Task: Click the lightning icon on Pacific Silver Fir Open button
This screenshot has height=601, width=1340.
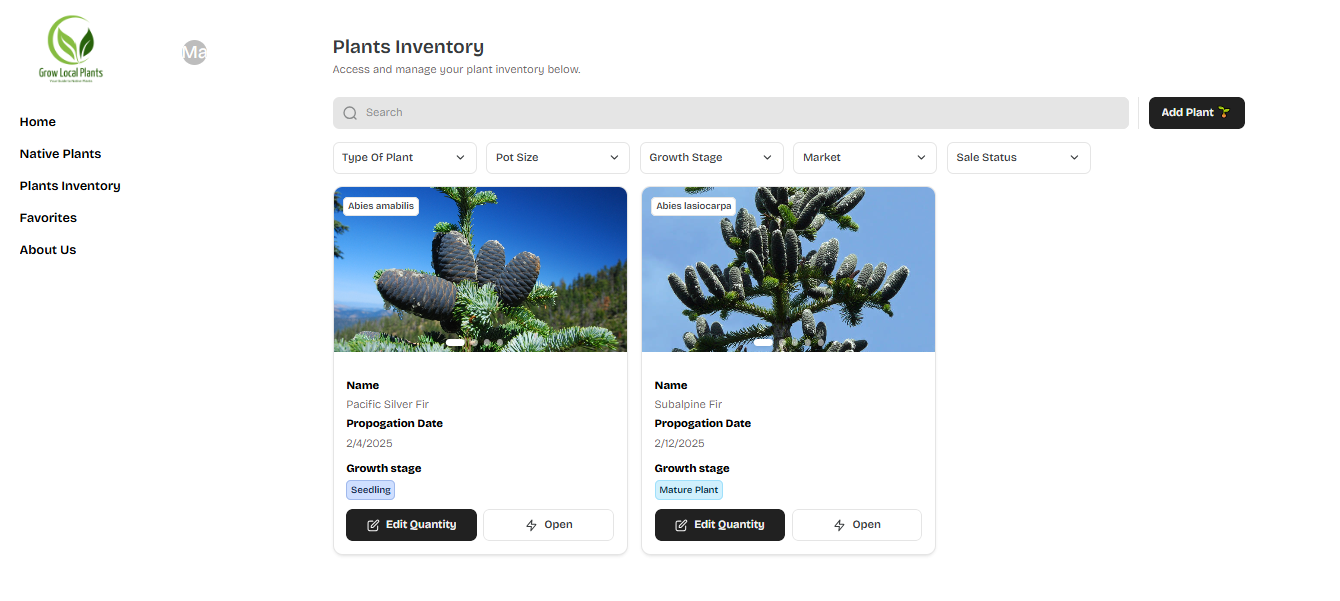Action: 531,524
